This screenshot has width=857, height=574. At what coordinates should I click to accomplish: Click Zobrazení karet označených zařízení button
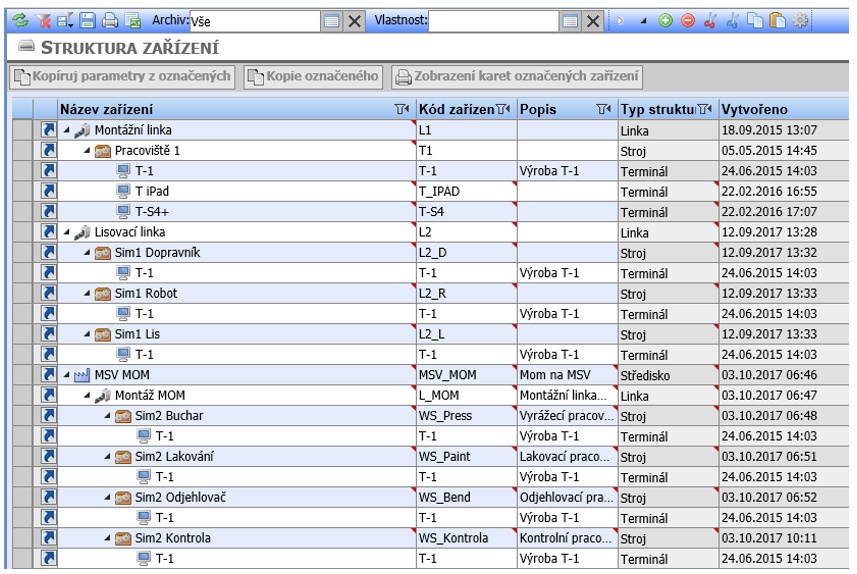tap(517, 77)
